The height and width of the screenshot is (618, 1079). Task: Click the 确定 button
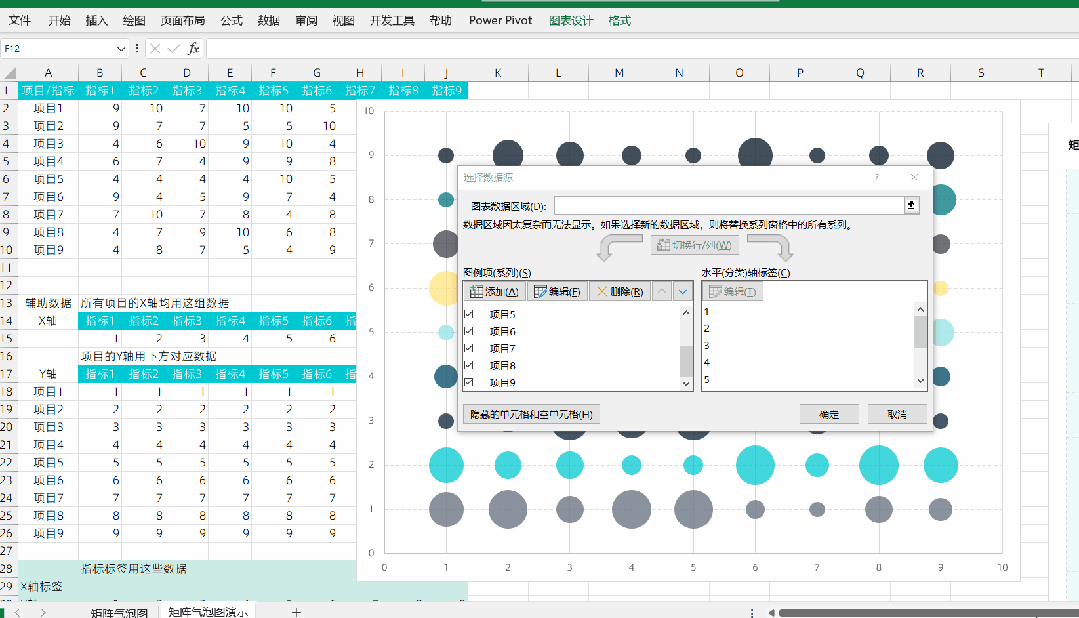tap(829, 414)
